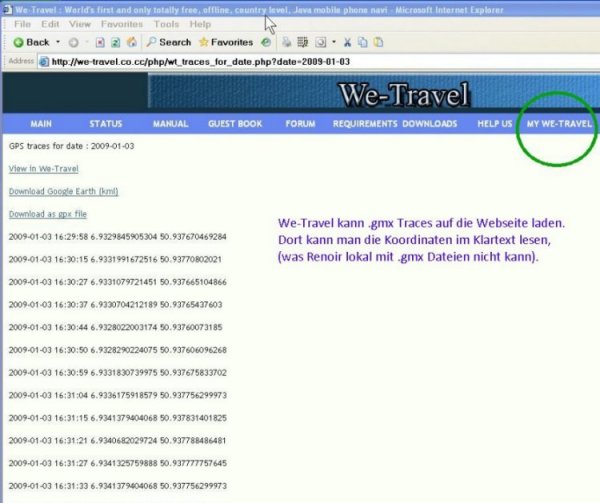
Task: Click the 'GPS traces for date : 2009-01-03' heading
Action: click(x=72, y=146)
